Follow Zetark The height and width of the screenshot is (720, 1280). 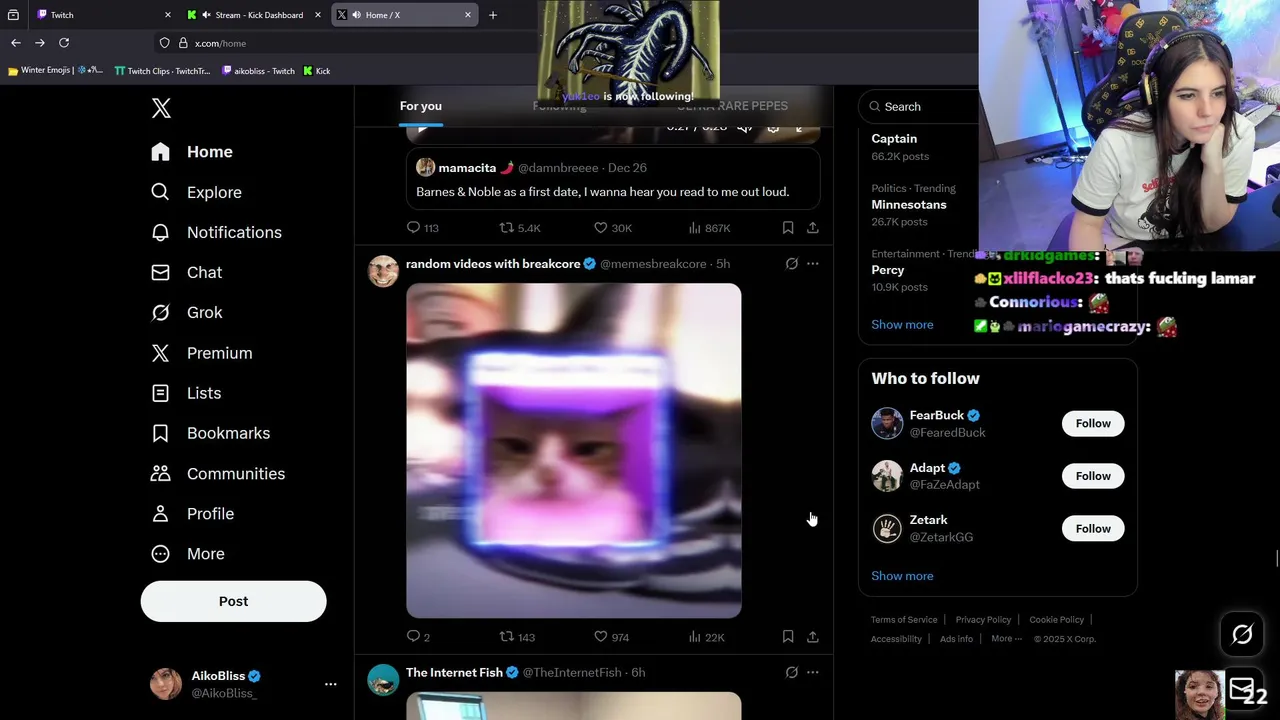tap(1093, 529)
